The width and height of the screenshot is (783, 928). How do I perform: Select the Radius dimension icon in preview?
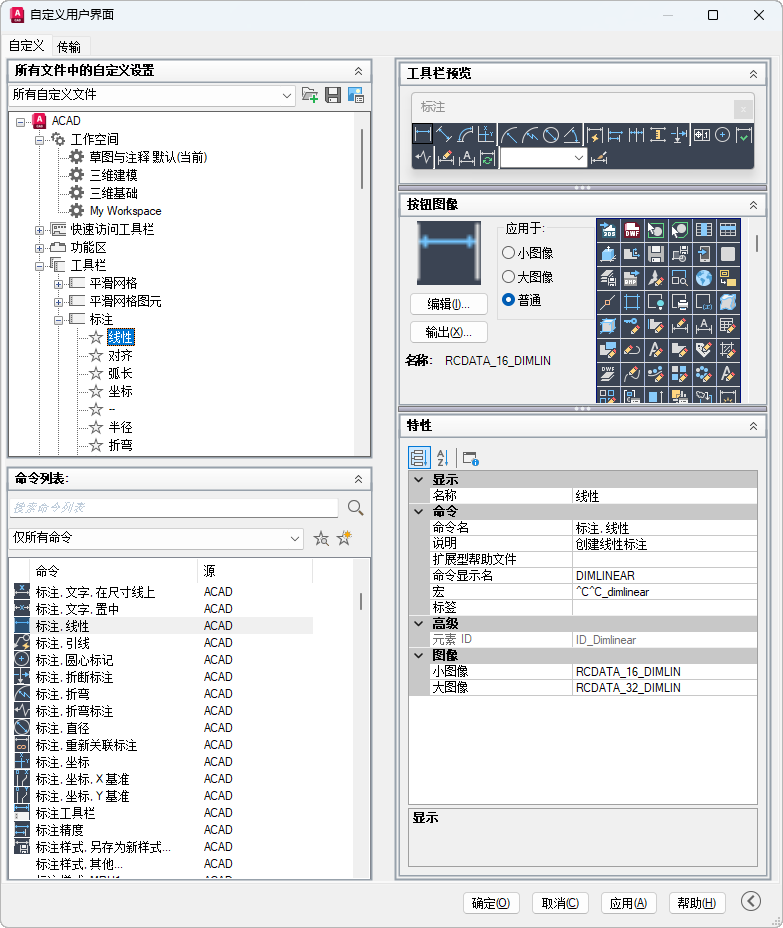click(509, 135)
